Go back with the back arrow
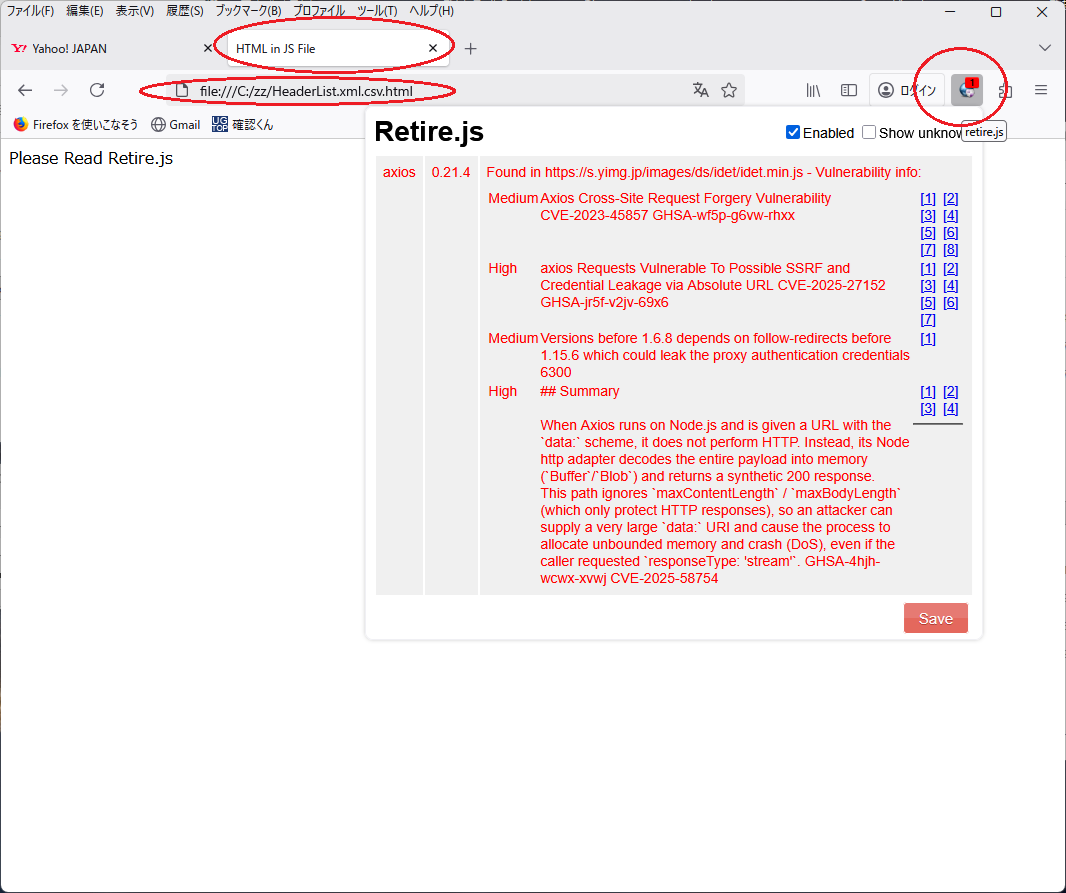 click(x=25, y=90)
